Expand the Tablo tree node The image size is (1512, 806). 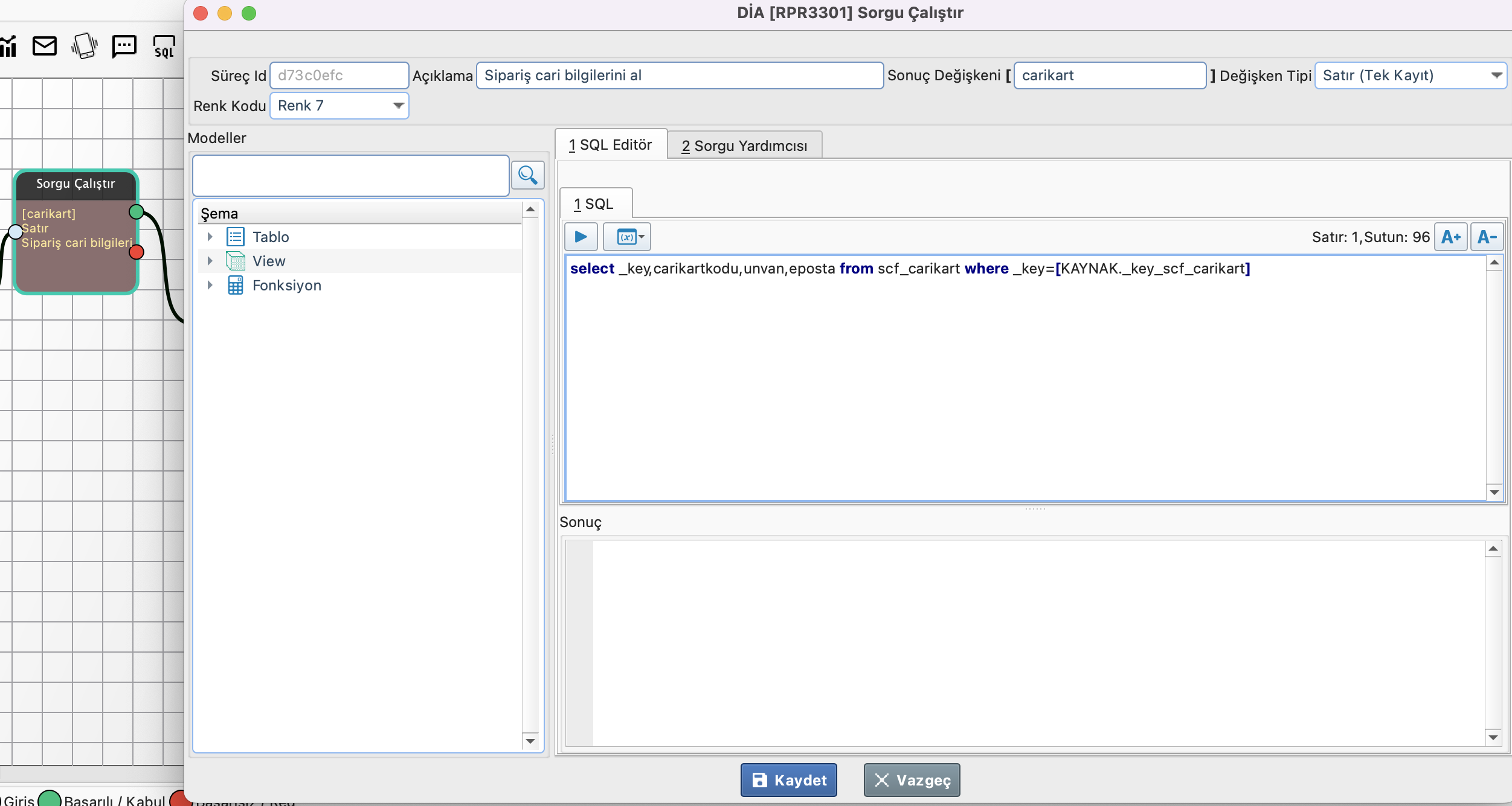pos(210,237)
